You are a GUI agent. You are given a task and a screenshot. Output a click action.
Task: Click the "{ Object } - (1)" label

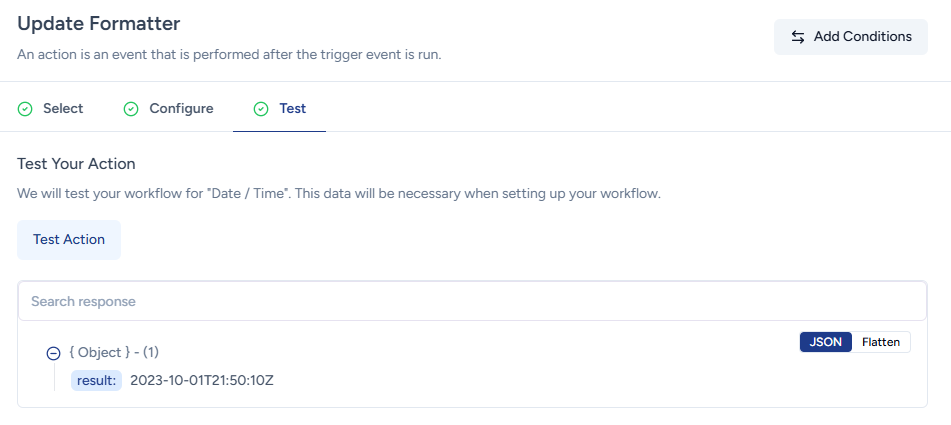(115, 353)
